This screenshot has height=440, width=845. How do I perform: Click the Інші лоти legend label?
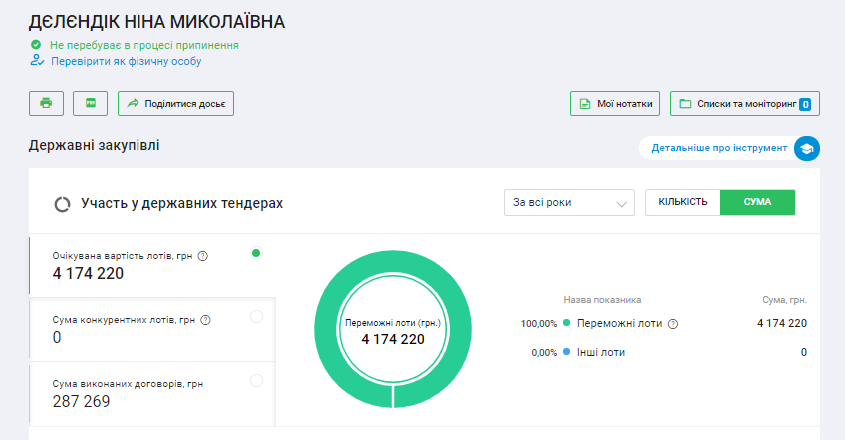[601, 352]
